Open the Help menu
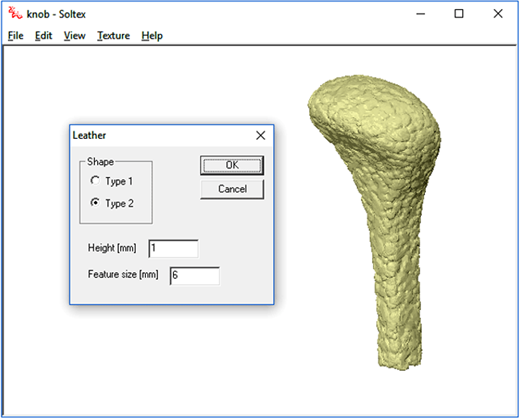 152,36
